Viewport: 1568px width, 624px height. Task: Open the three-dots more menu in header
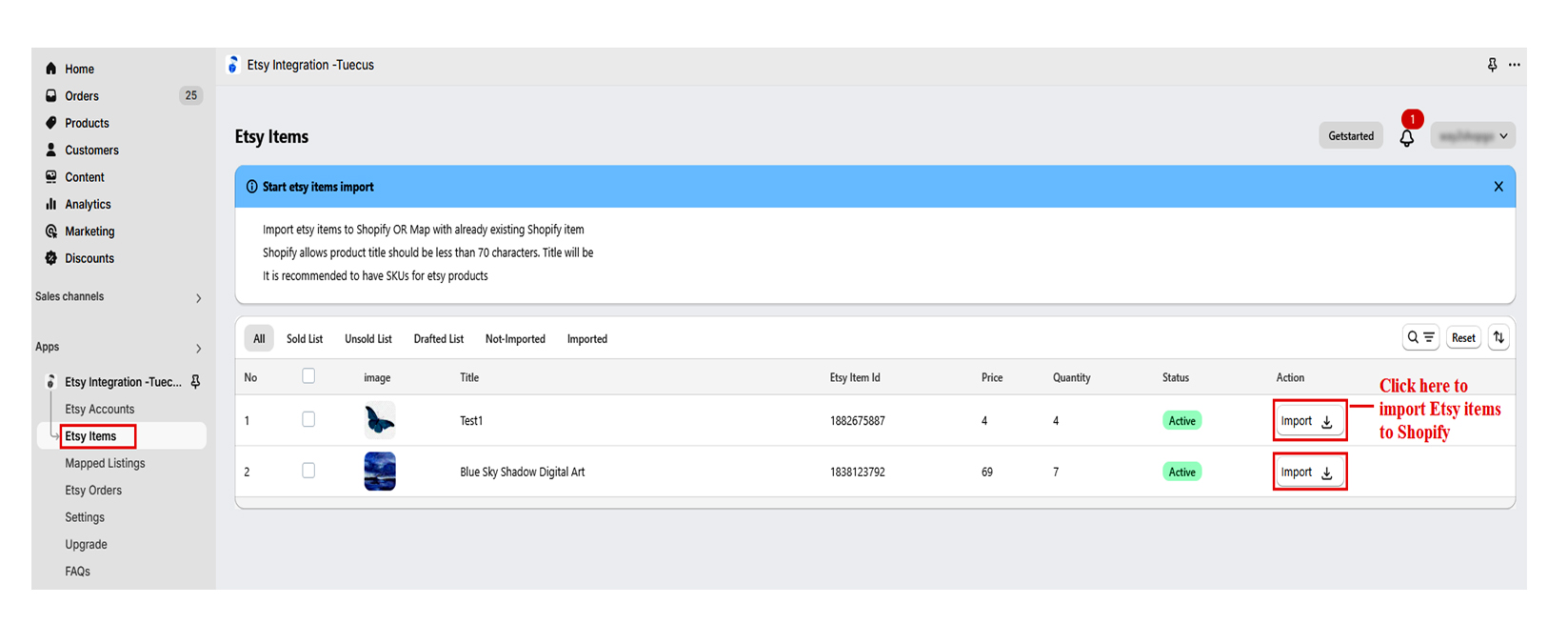click(1514, 65)
